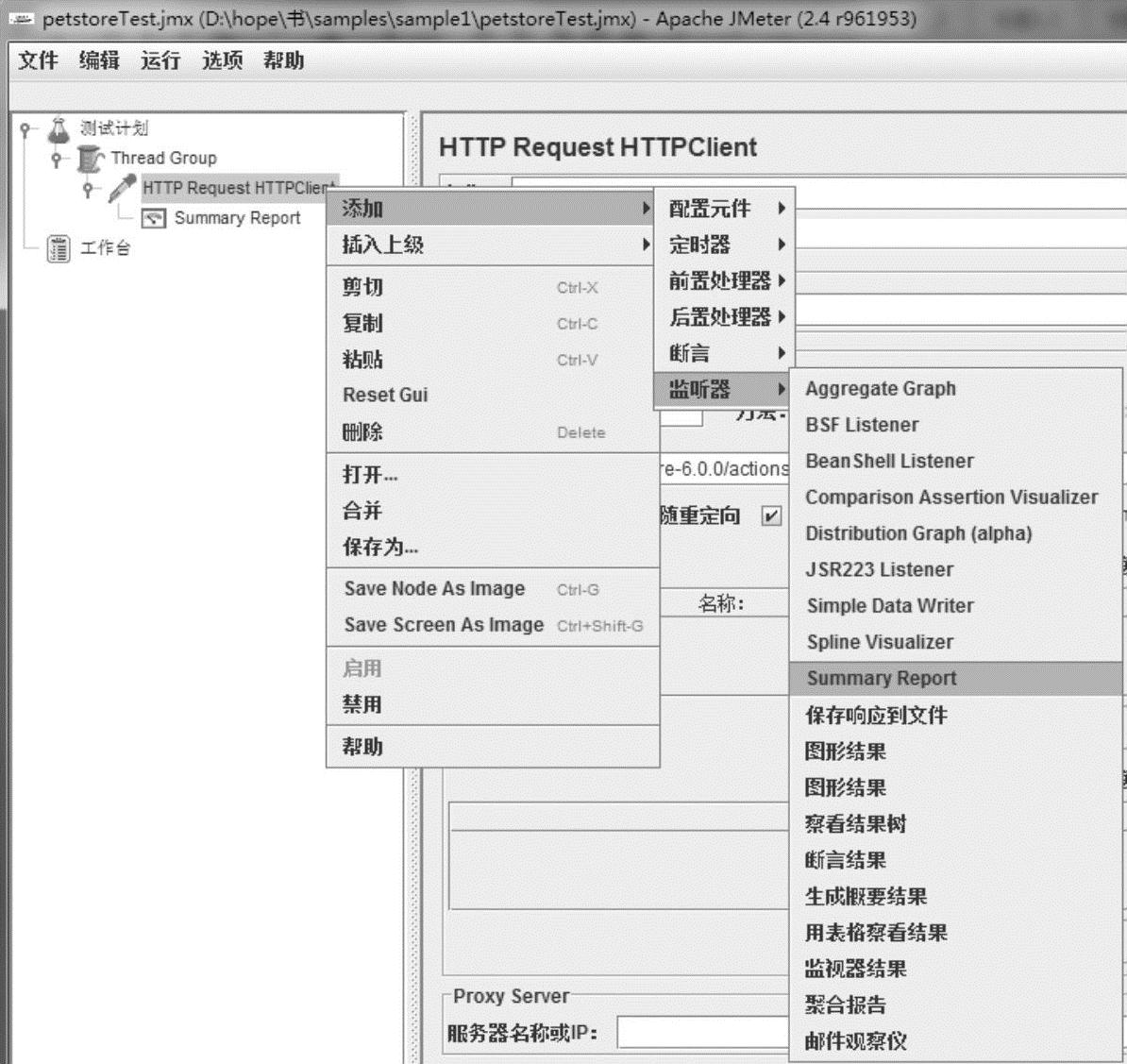Click the 工作台 workbench icon
Image resolution: width=1127 pixels, height=1064 pixels.
pyautogui.click(x=59, y=248)
